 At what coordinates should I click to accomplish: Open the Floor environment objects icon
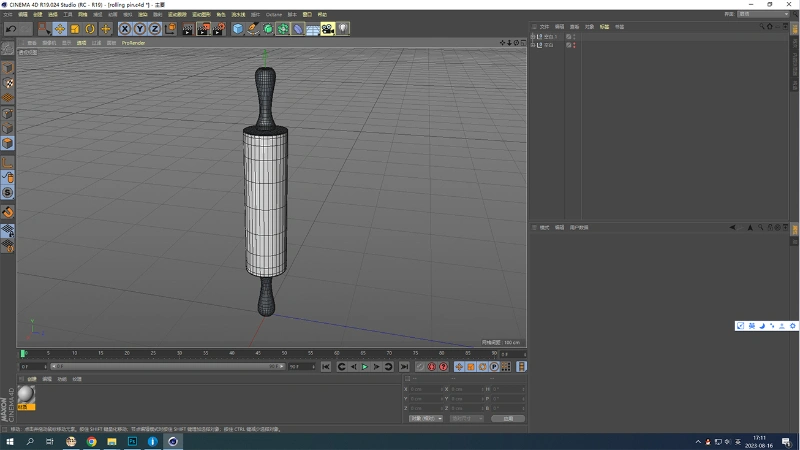[x=313, y=29]
